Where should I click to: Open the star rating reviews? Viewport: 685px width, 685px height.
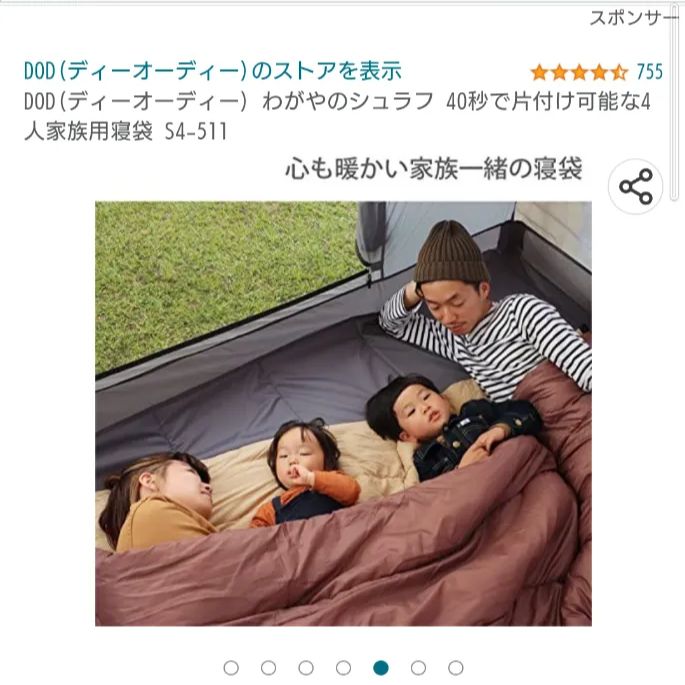click(x=579, y=73)
